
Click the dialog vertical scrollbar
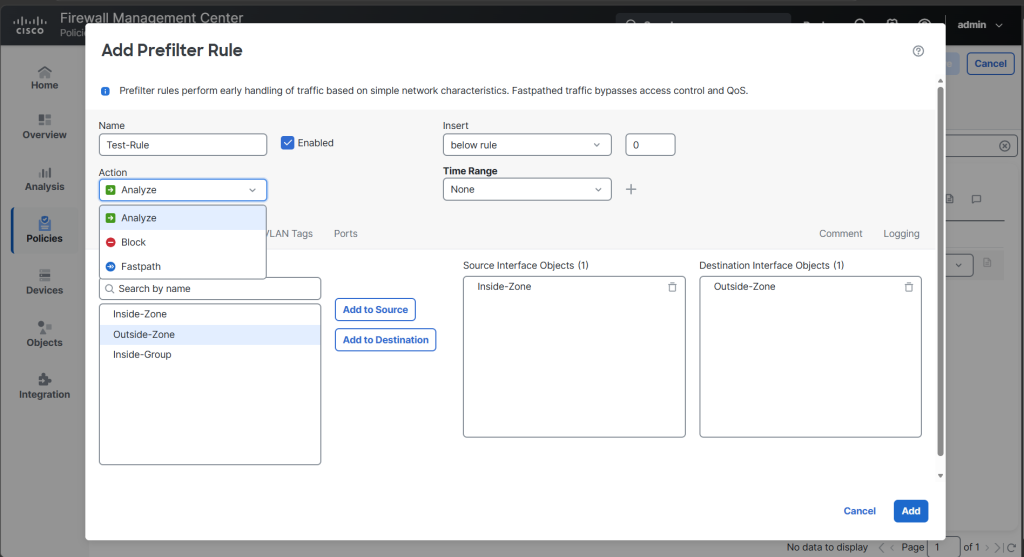pyautogui.click(x=940, y=271)
